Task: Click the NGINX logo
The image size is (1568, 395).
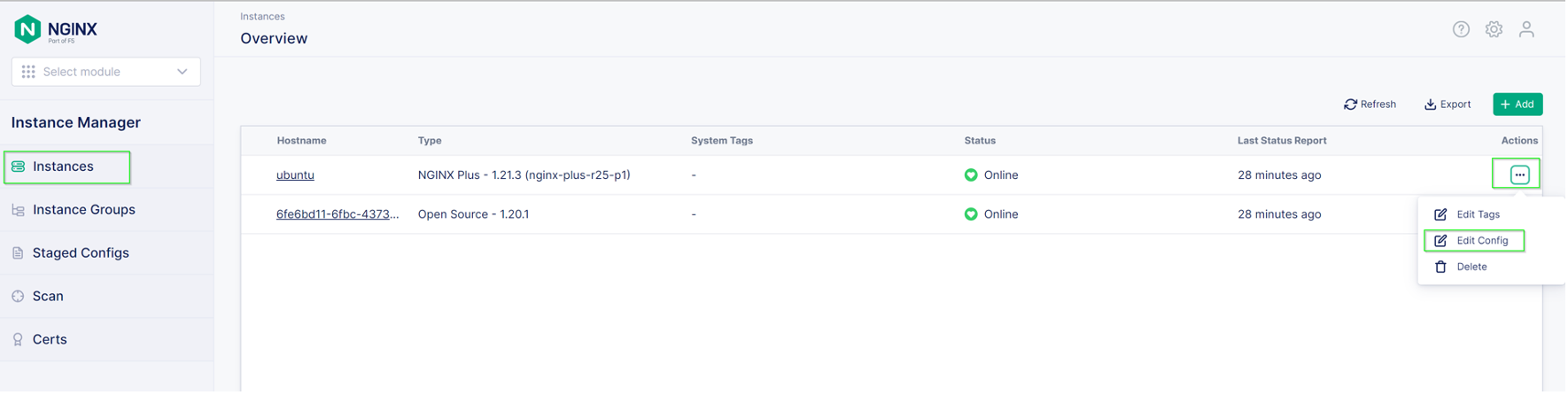Action: point(56,29)
